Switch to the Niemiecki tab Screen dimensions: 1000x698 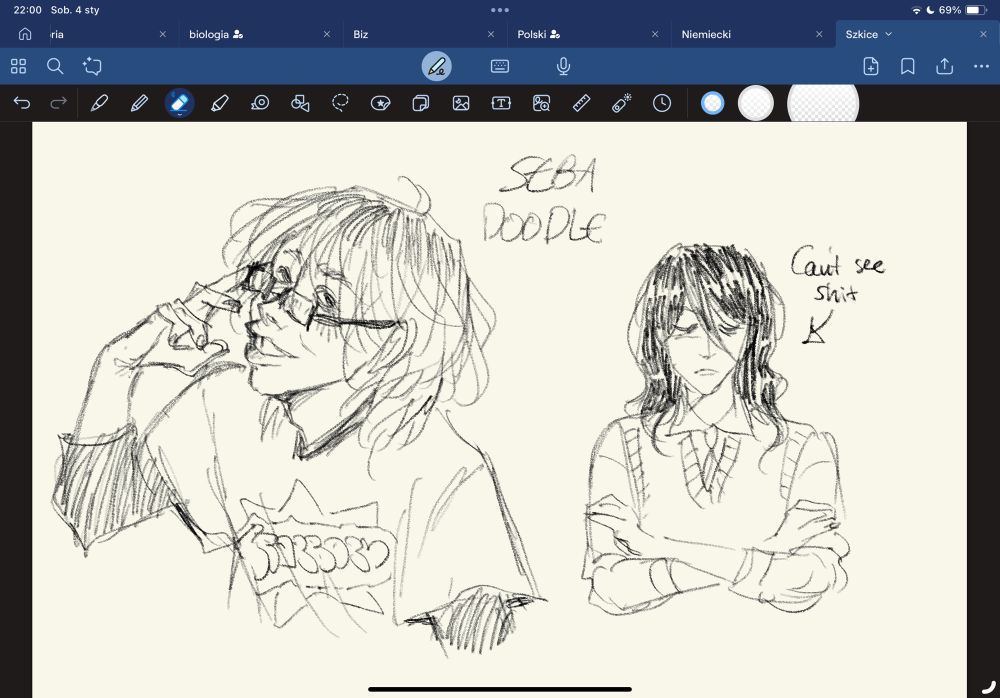706,34
